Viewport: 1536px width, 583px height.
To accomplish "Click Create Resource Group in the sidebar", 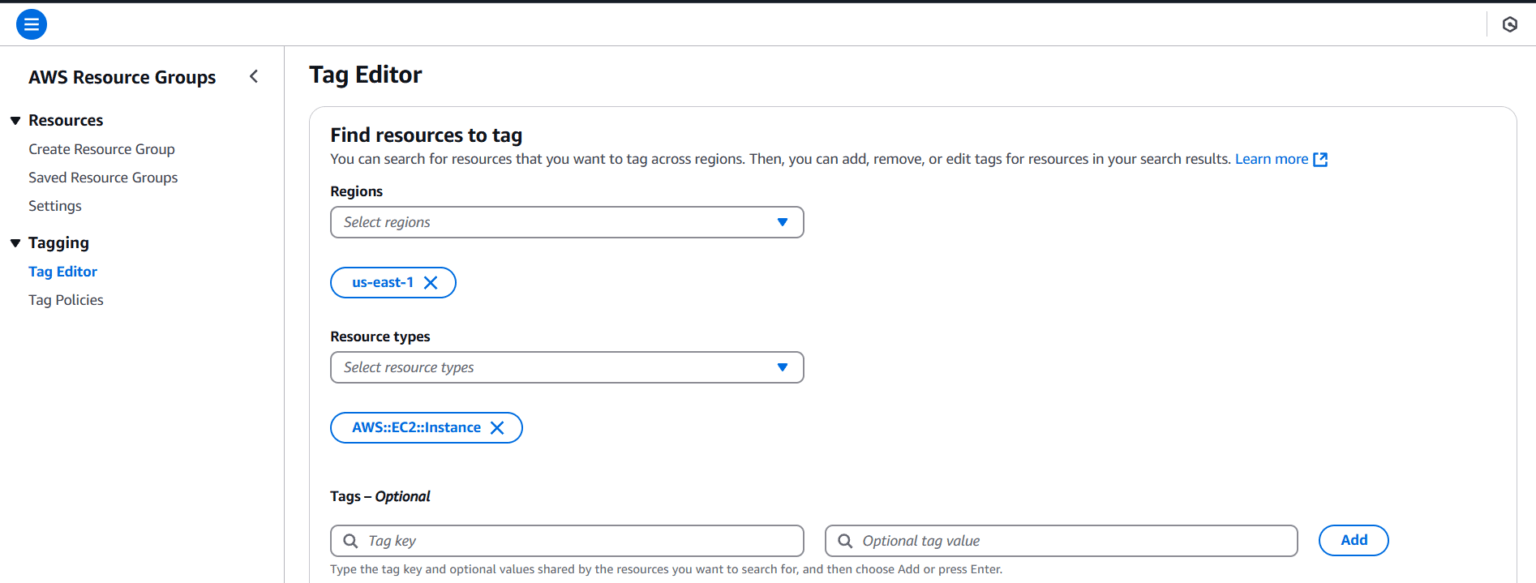I will (101, 148).
